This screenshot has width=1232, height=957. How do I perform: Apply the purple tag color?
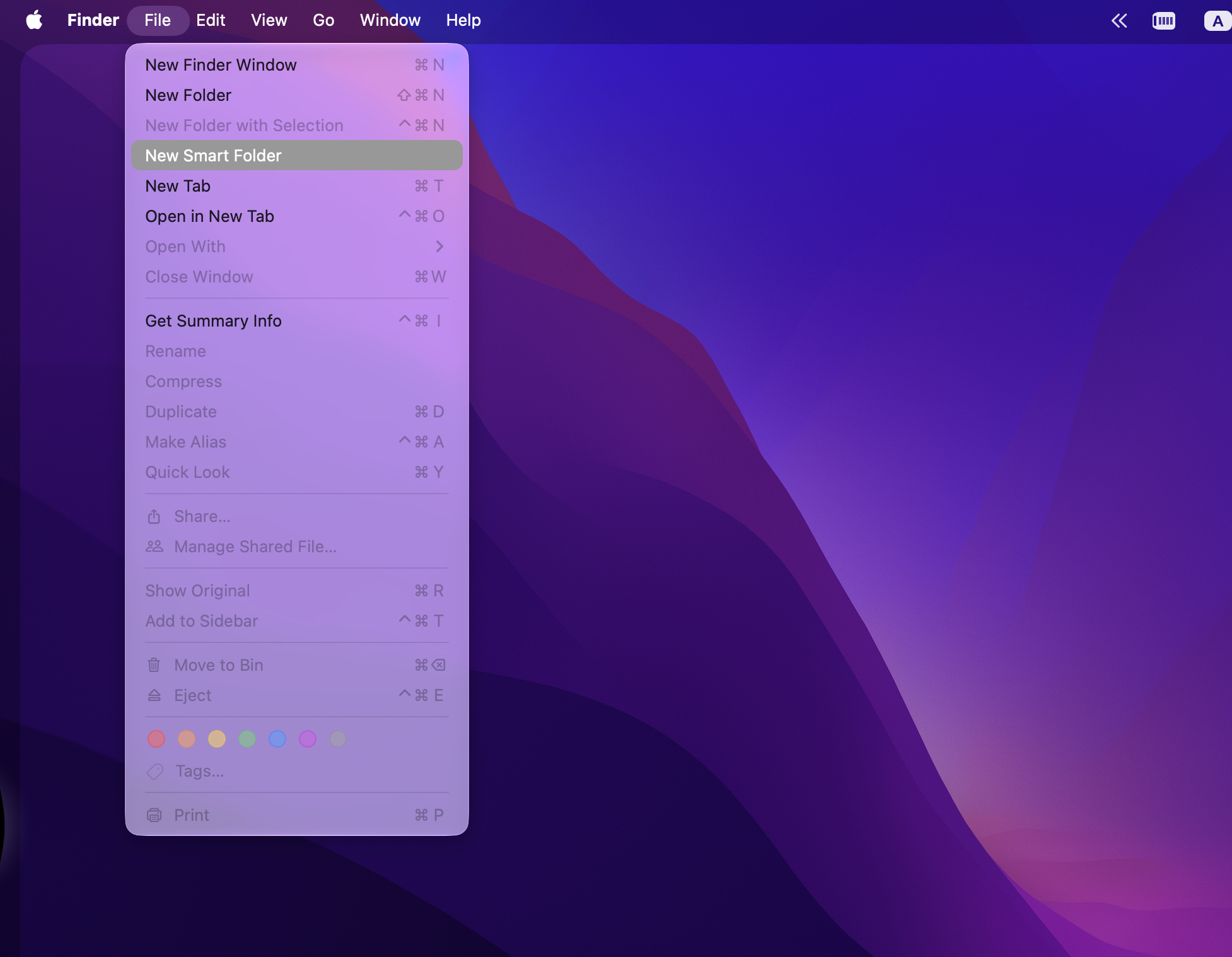coord(308,739)
